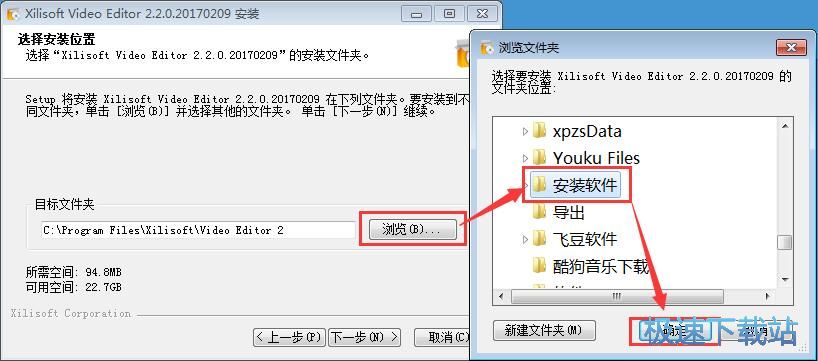
Task: Go back with 上一步(P) button
Action: coord(290,338)
